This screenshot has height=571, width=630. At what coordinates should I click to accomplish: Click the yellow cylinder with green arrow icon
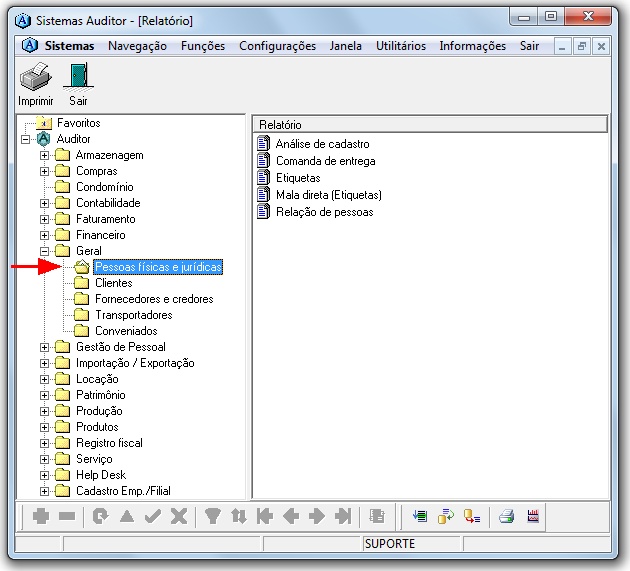(x=446, y=516)
